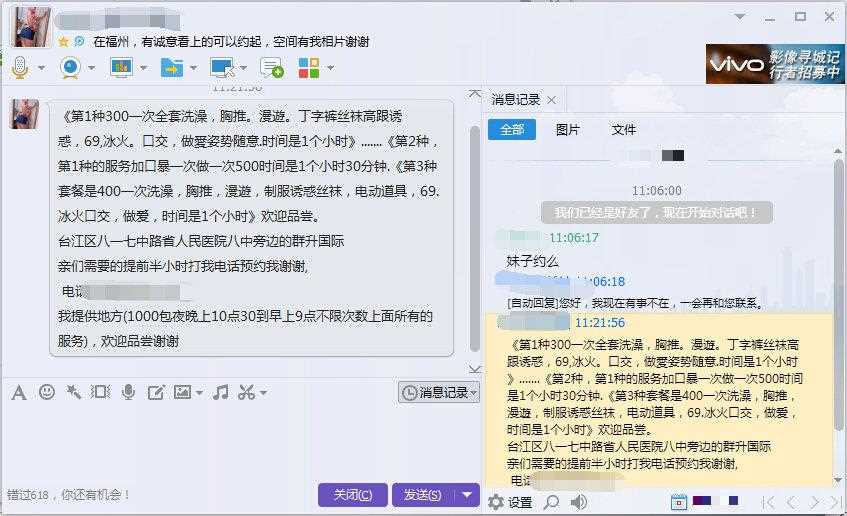This screenshot has width=847, height=516.
Task: Expand remote desktop options dropdown arrow
Action: pyautogui.click(x=244, y=68)
